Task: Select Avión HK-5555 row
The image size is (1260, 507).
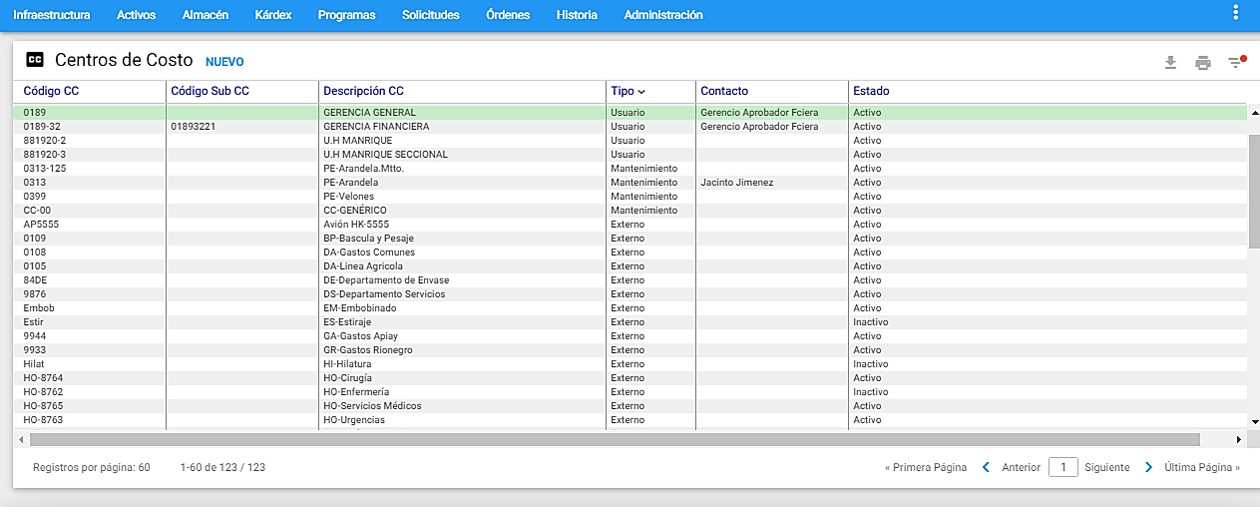Action: coord(630,225)
